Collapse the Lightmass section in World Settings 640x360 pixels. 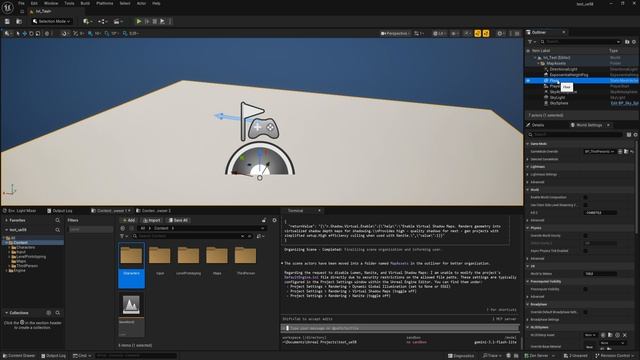(528, 167)
